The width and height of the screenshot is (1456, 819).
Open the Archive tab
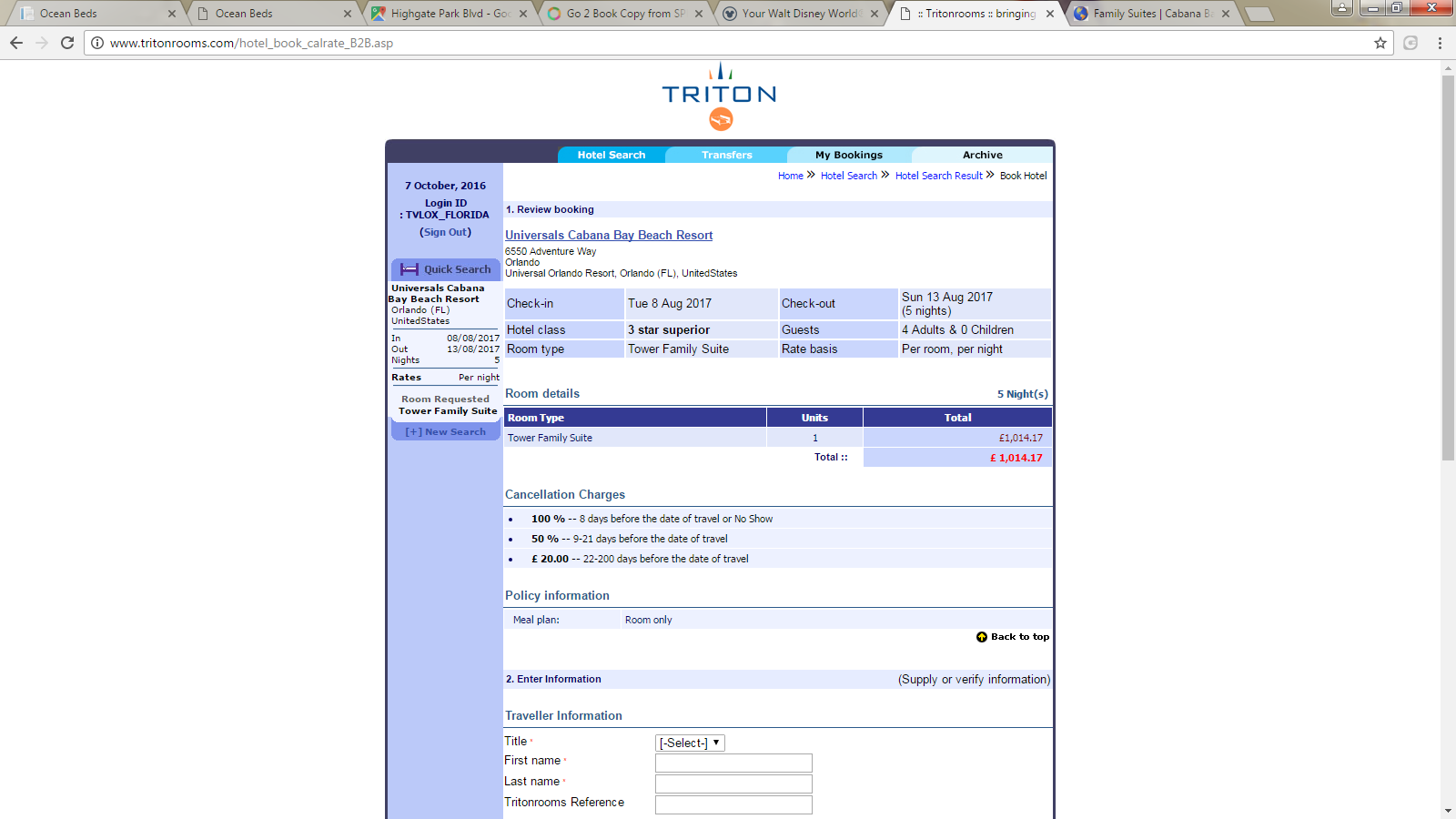coord(983,155)
